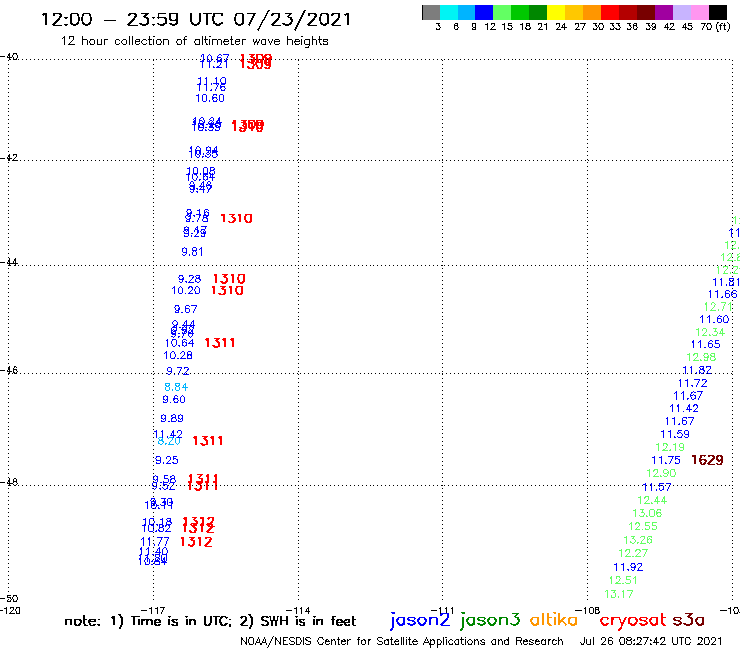The image size is (740, 650).
Task: Click the maroon "1629" time label
Action: pos(707,460)
